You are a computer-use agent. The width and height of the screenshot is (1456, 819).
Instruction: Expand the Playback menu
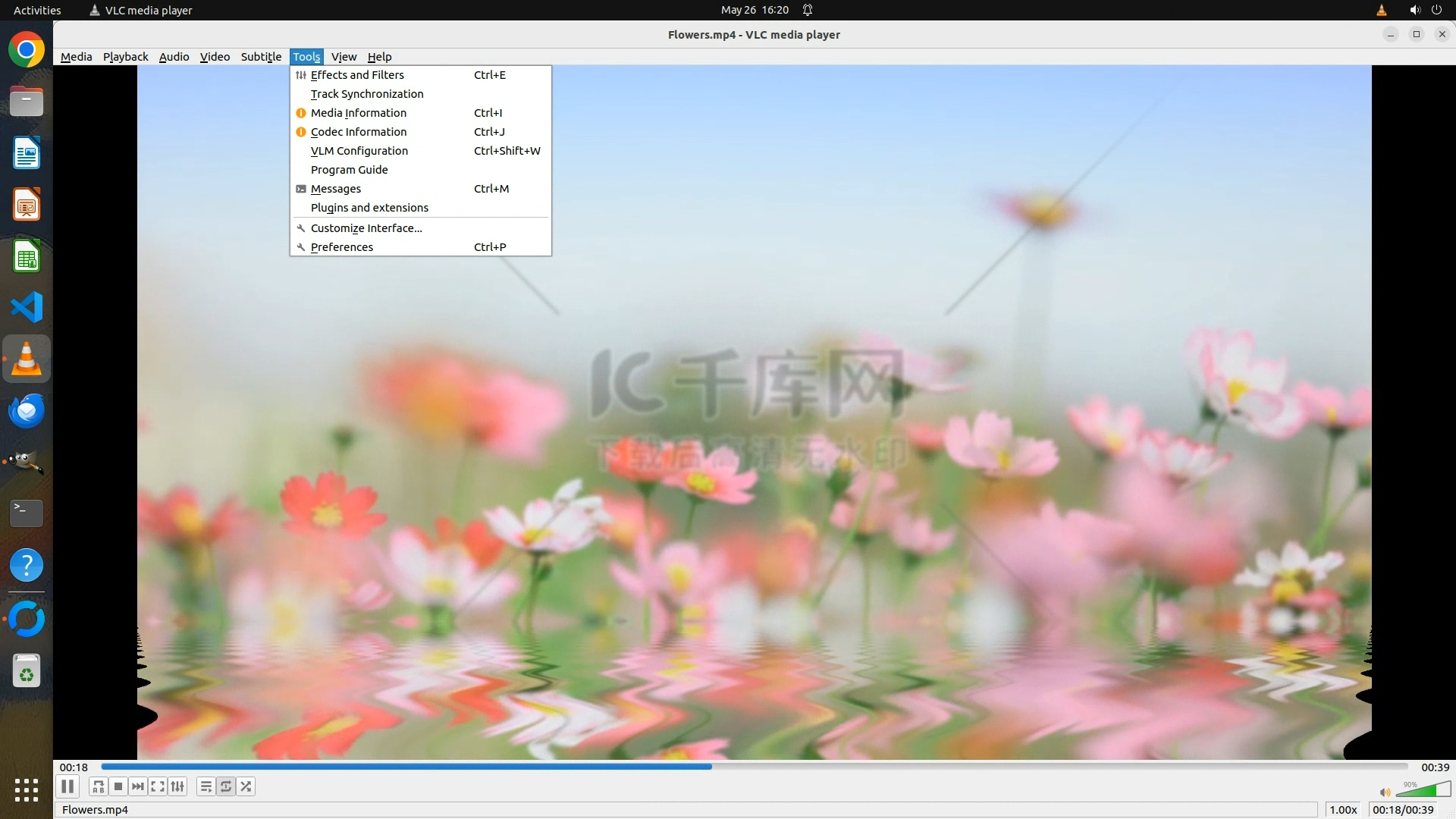pos(125,57)
